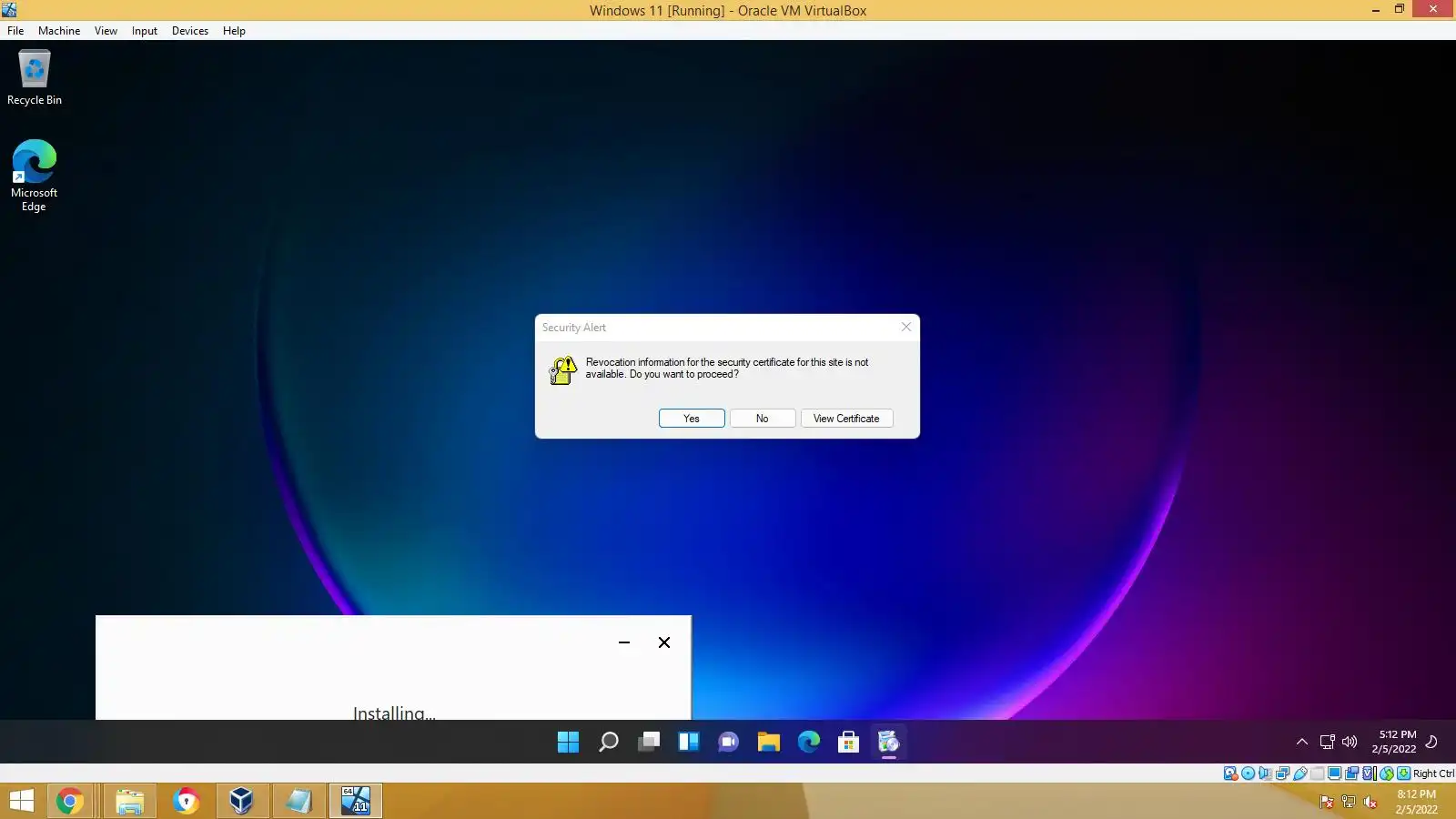
Task: Open guest network status tray icon
Action: coord(1328,742)
